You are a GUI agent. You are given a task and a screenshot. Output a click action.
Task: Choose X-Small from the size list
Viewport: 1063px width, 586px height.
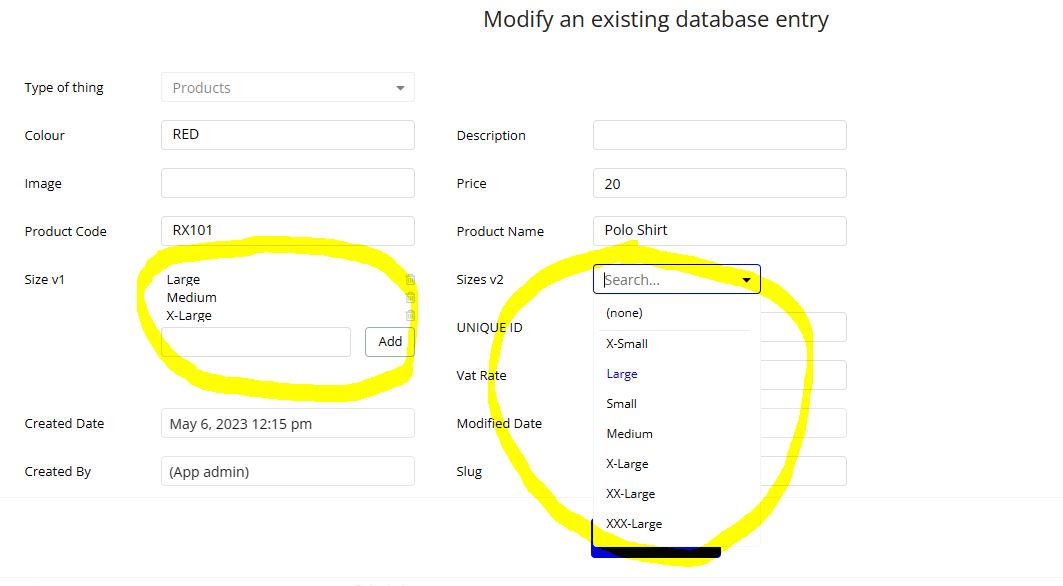627,344
